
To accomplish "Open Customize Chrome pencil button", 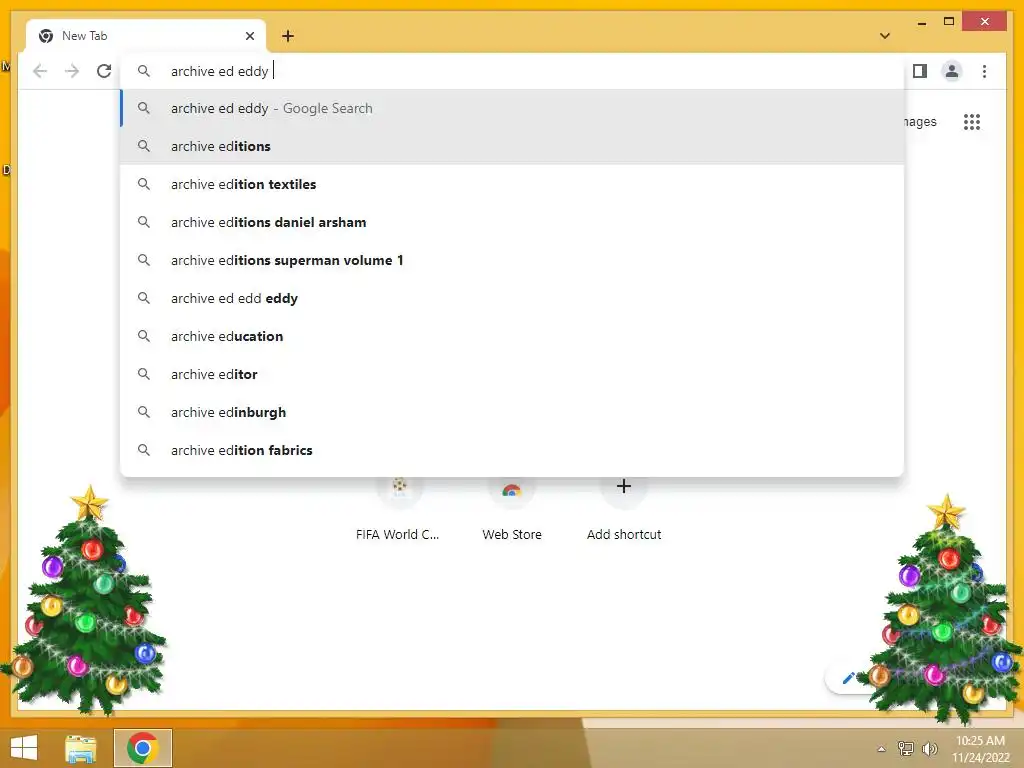I will coord(848,678).
